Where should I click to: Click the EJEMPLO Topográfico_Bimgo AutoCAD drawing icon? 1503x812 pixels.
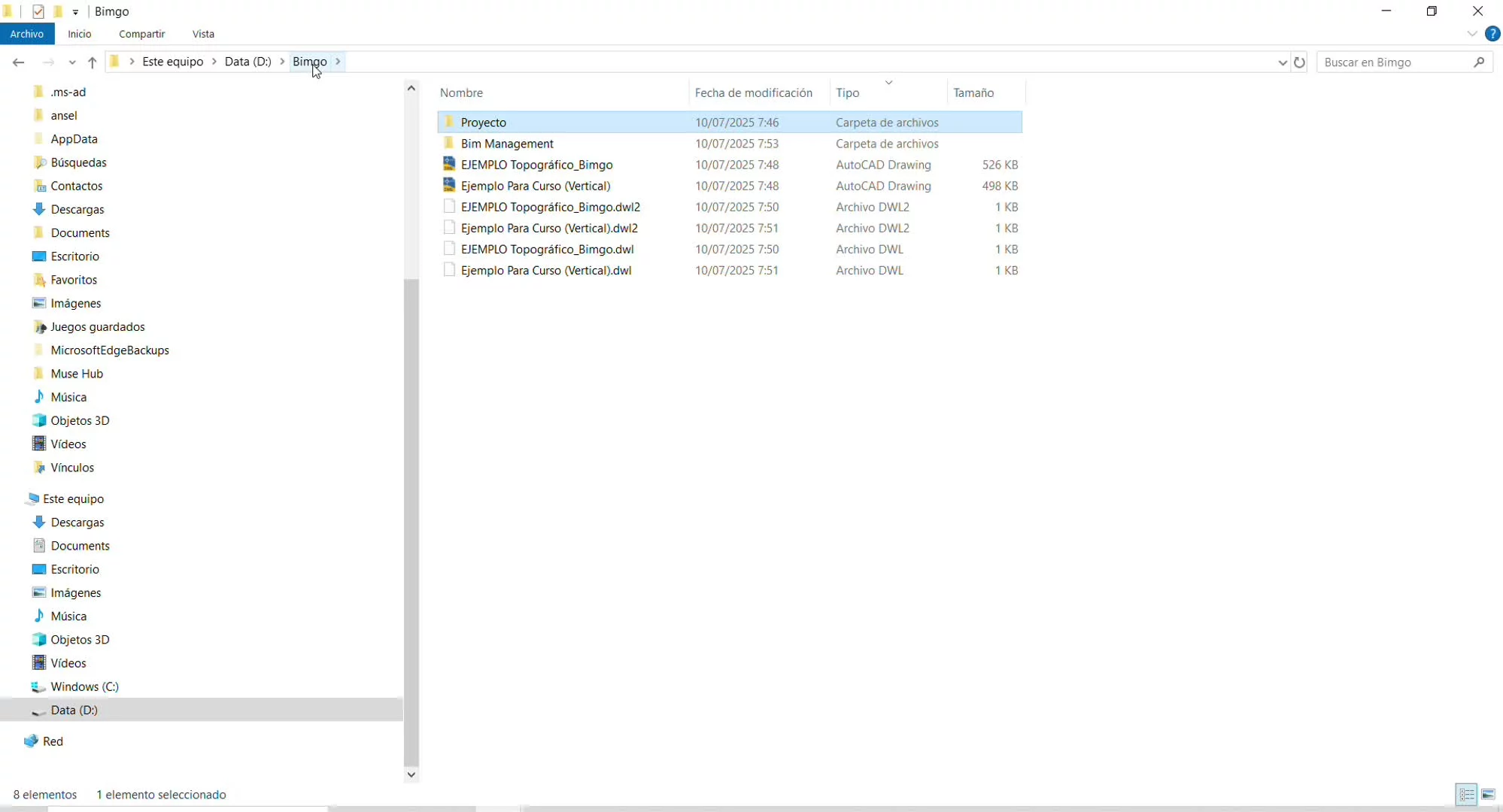point(449,164)
